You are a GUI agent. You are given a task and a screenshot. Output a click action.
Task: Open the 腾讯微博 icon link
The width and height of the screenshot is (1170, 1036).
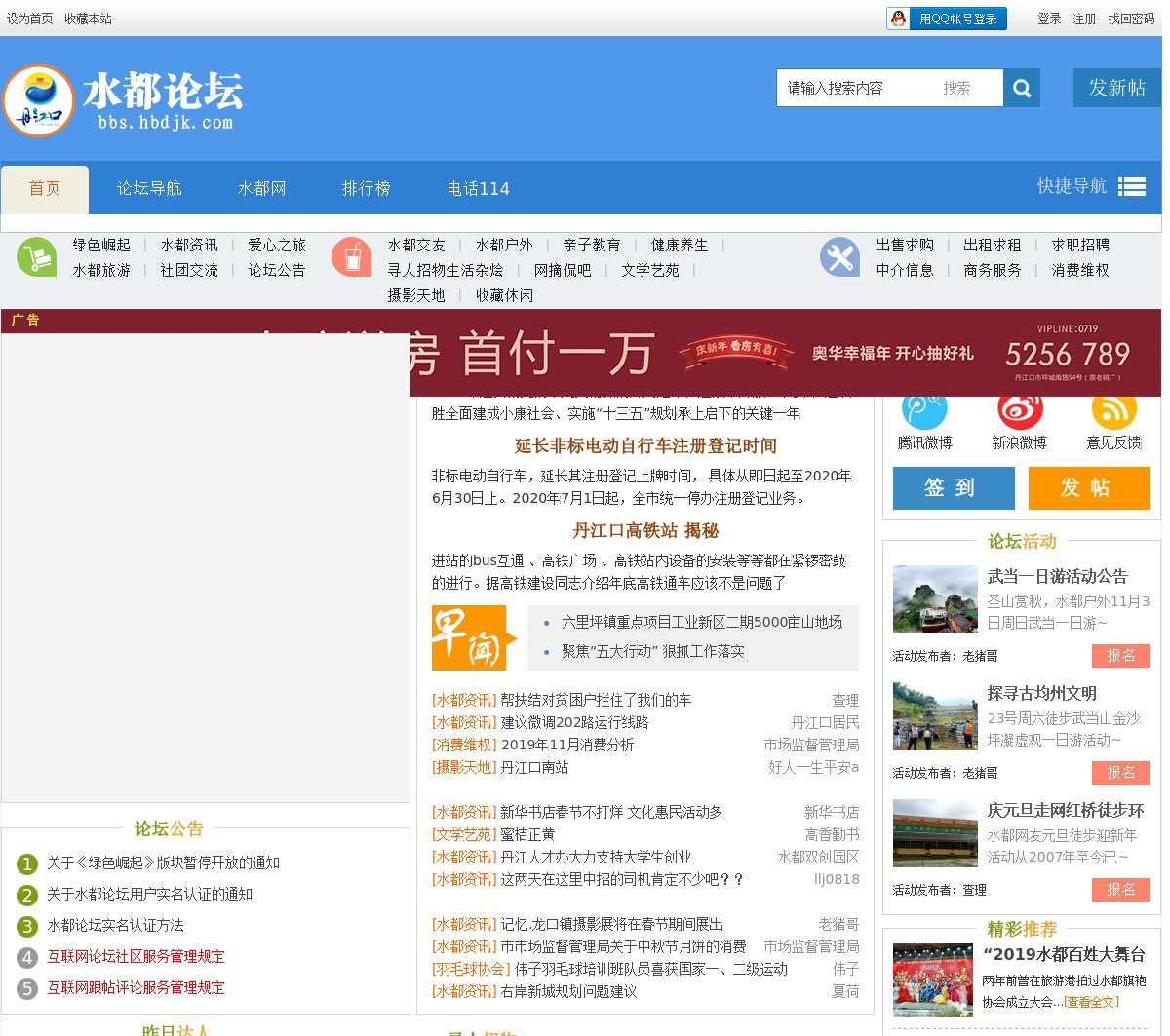923,413
